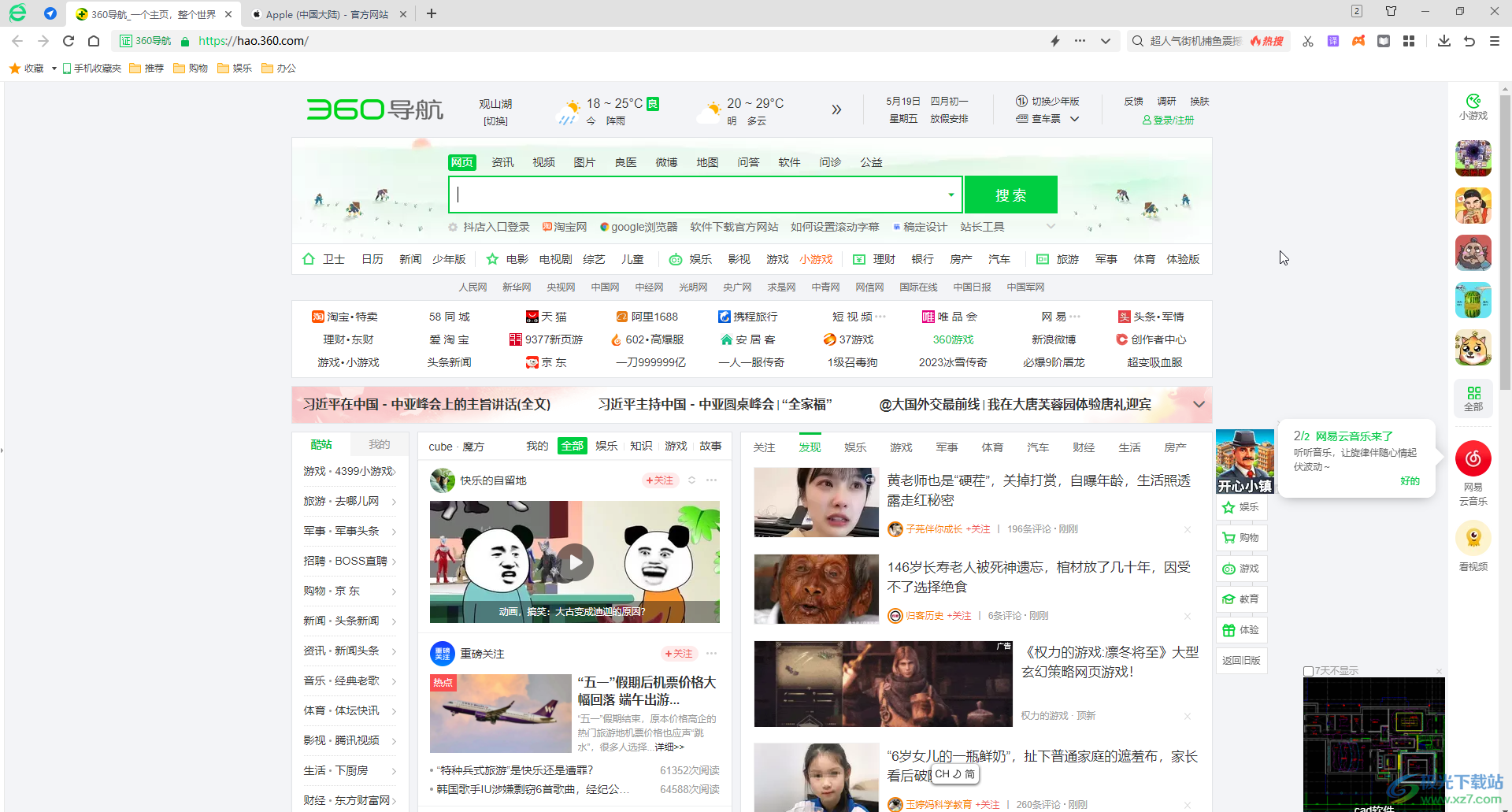
Task: Open the 小游戏 icon in right sidebar
Action: pos(1473,107)
